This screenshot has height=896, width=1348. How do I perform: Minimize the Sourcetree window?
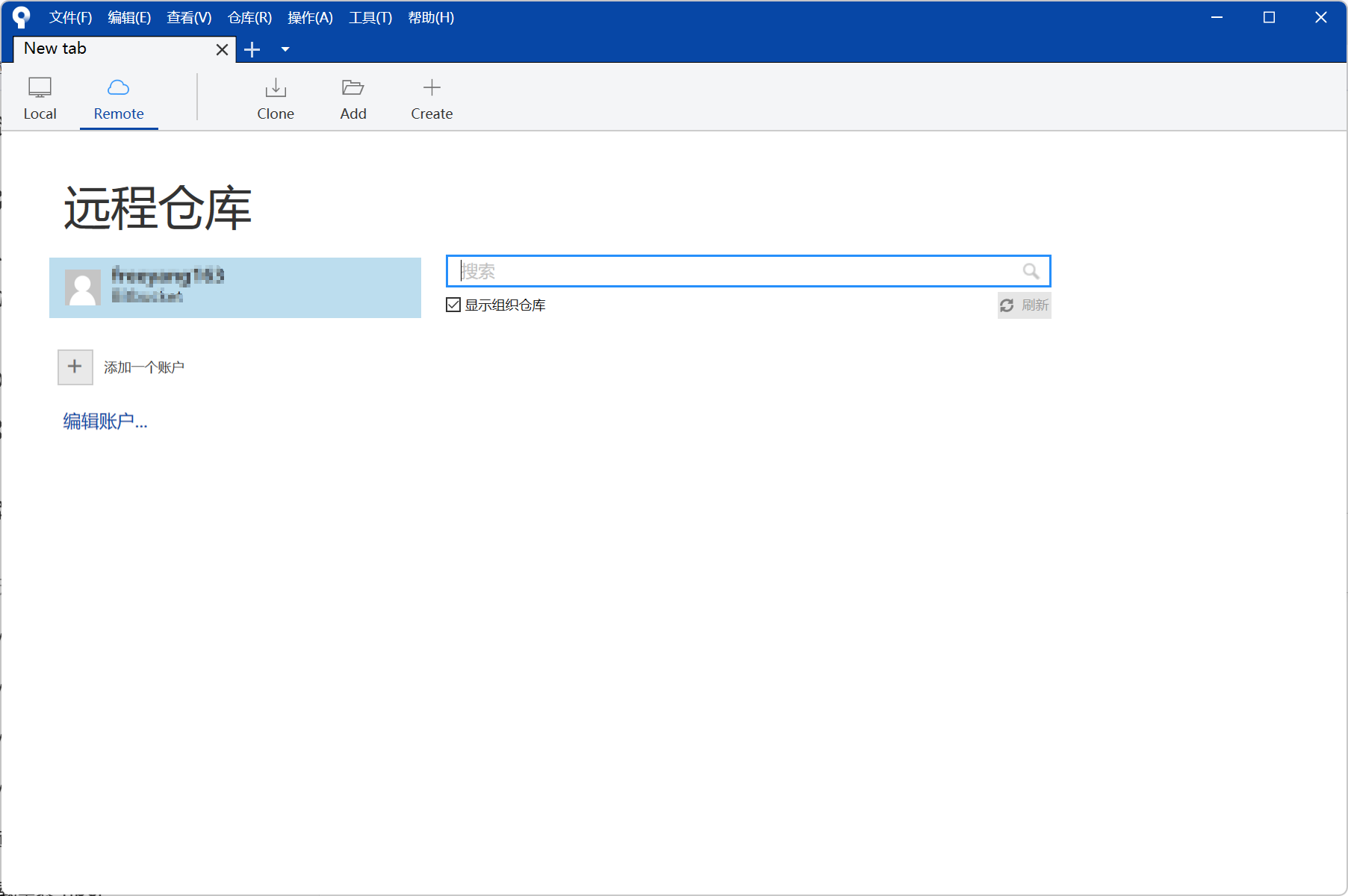[1217, 17]
